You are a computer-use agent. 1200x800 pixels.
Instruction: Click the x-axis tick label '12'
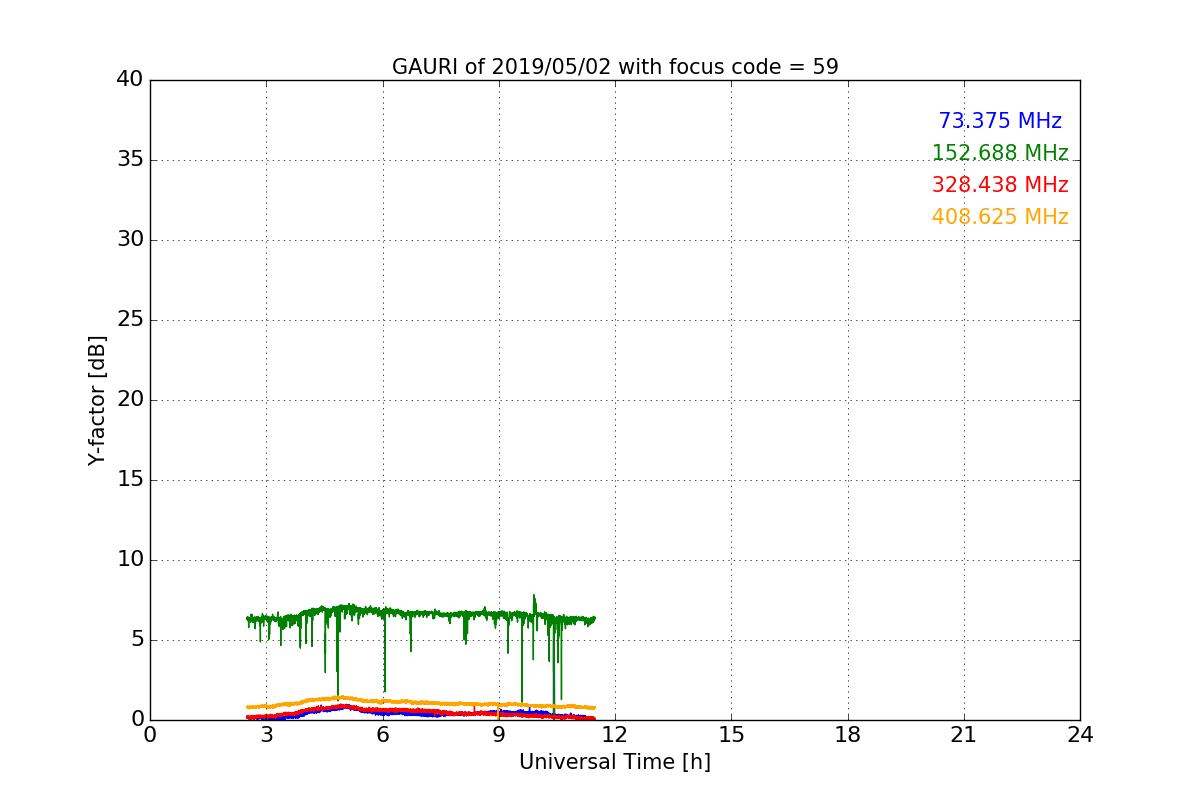tap(615, 735)
